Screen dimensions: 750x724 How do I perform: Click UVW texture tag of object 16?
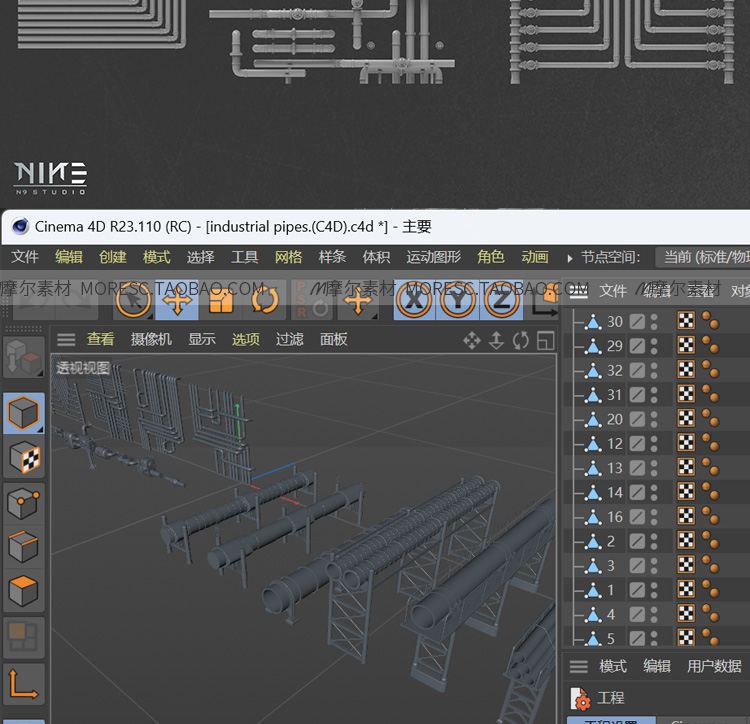pos(686,516)
